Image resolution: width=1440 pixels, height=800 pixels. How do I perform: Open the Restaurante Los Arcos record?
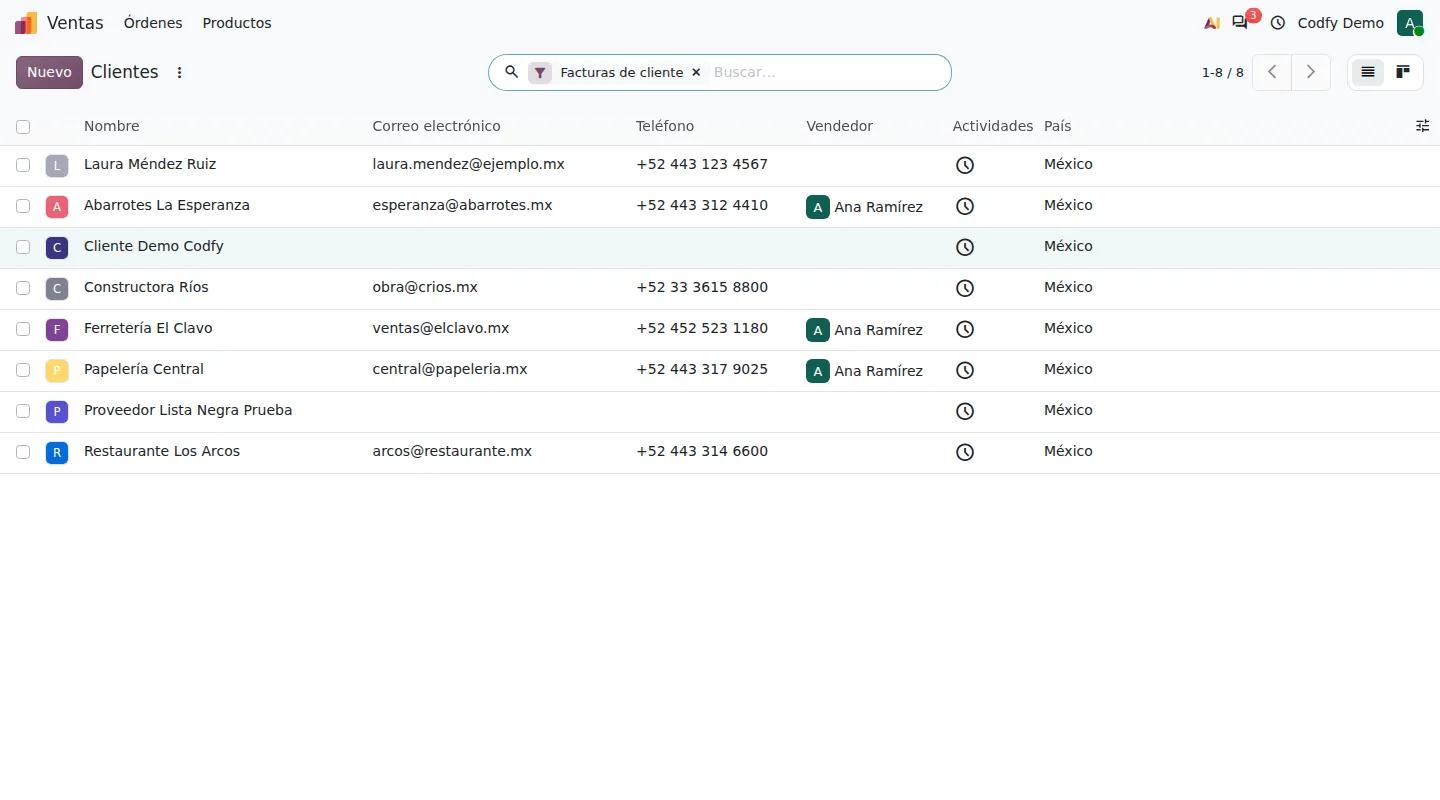(162, 451)
